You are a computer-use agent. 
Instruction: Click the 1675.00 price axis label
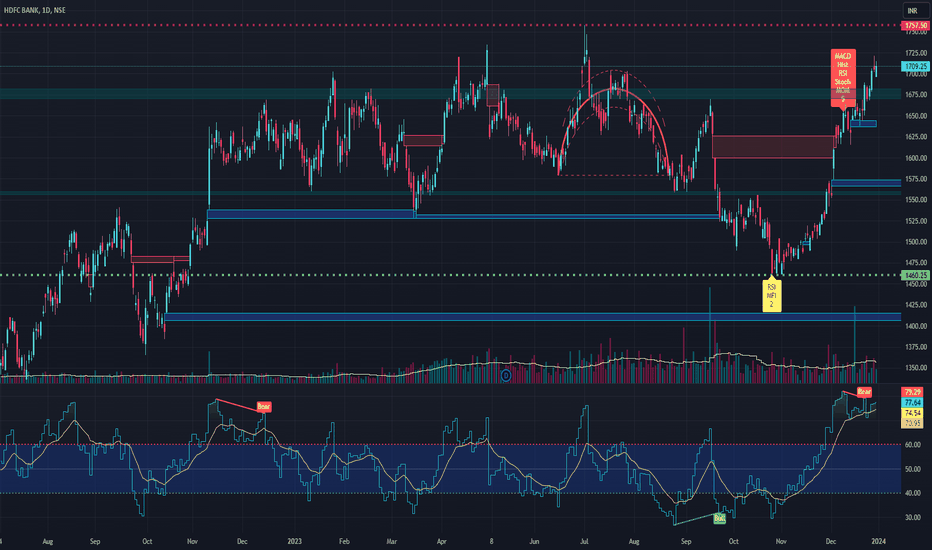(916, 95)
